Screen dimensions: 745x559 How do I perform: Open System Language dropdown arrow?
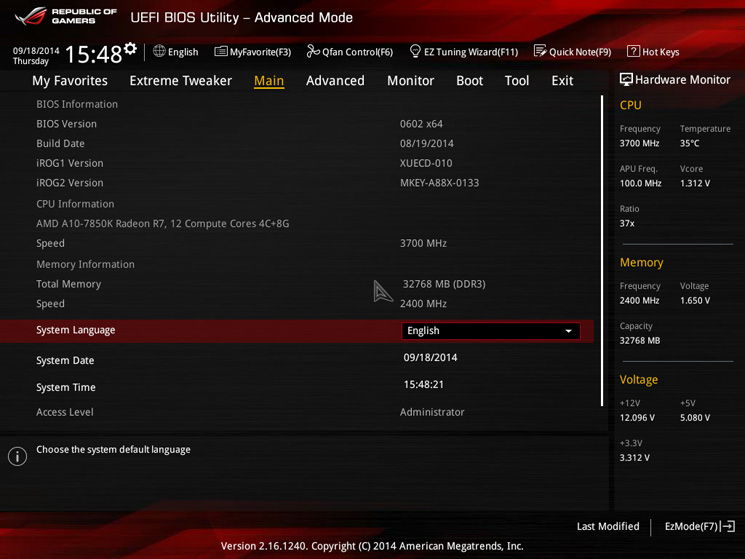pyautogui.click(x=568, y=331)
